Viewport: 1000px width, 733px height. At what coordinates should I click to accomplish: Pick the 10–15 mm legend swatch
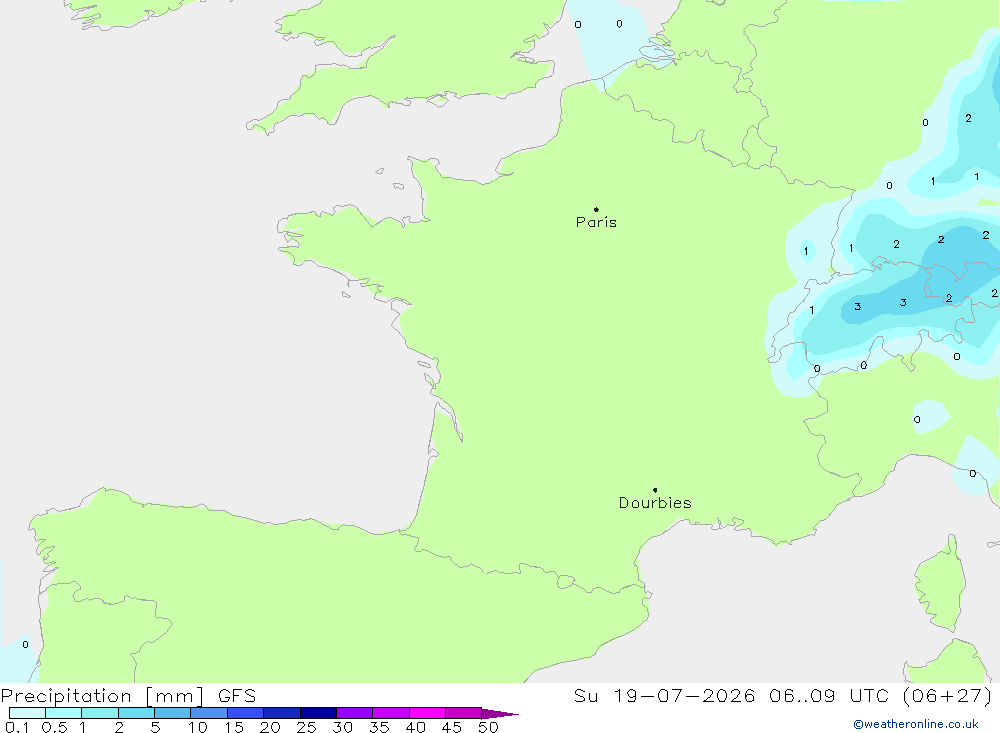coord(209,713)
